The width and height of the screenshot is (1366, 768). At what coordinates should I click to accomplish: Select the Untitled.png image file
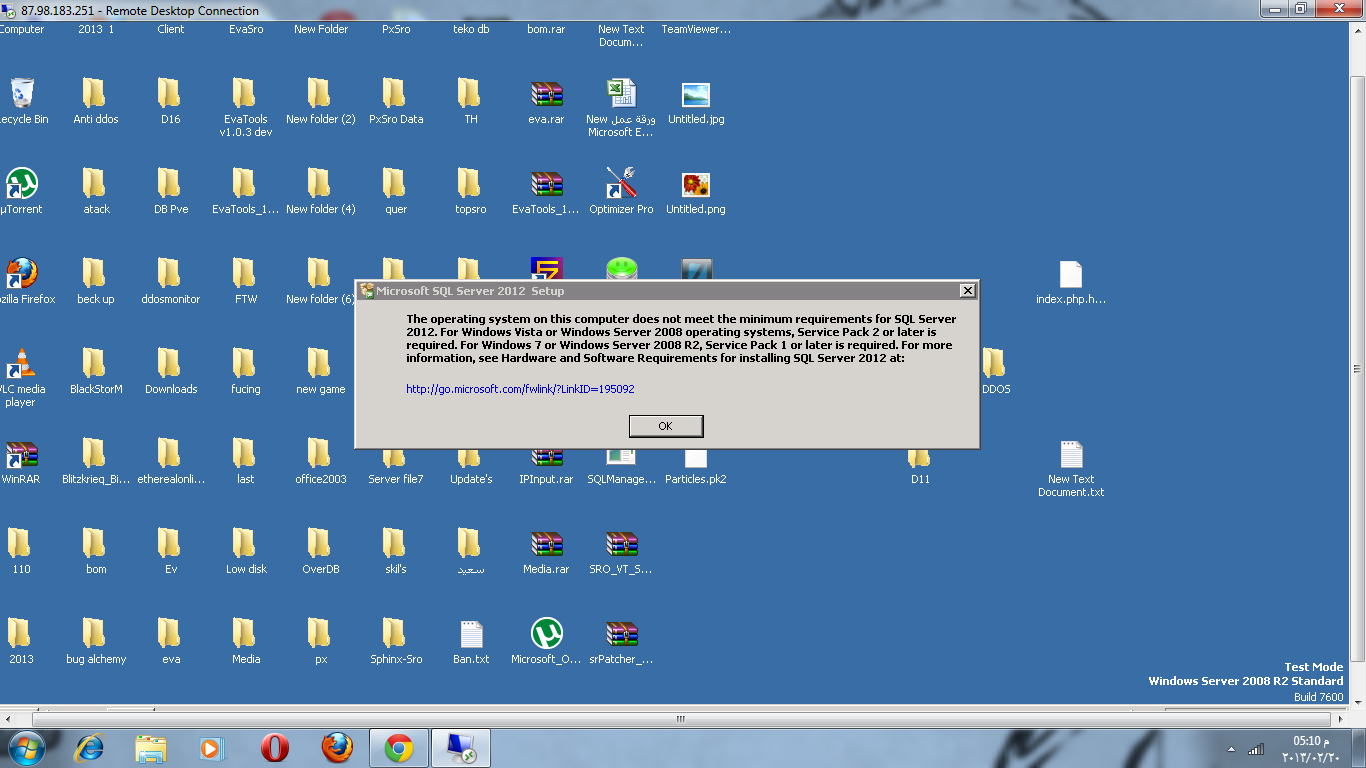696,192
